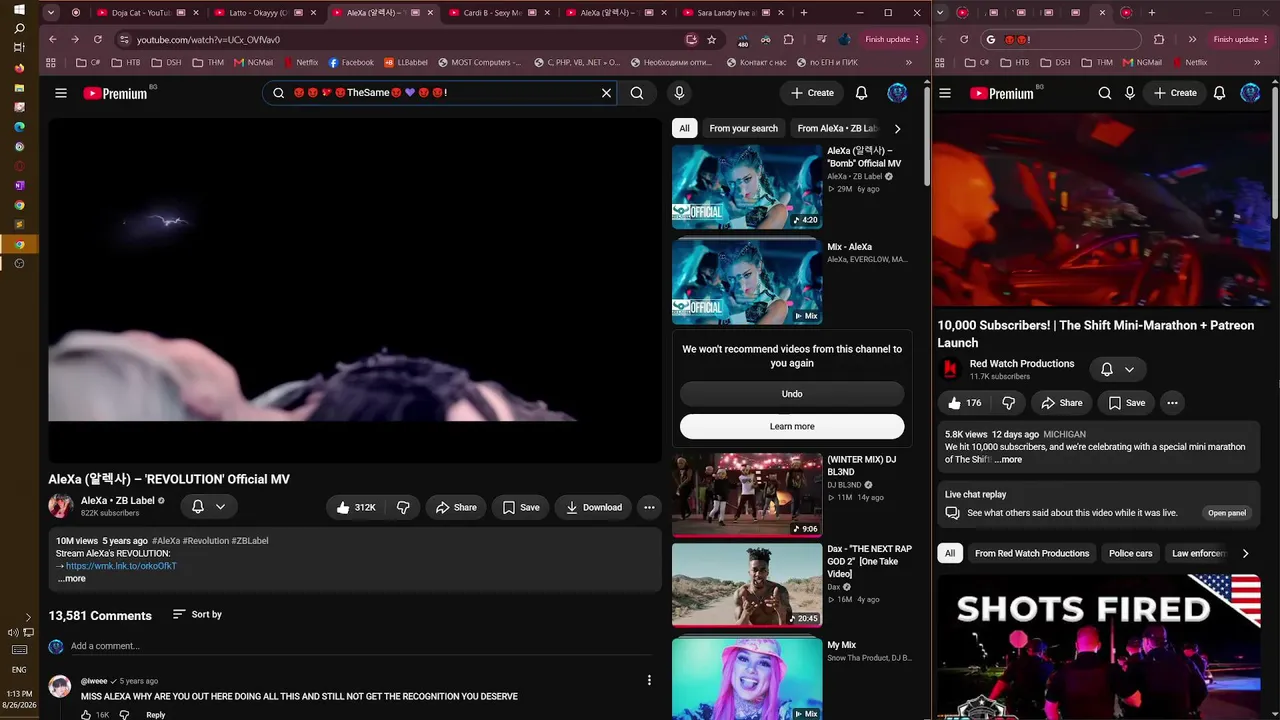Undo the don't recommend channel action
The width and height of the screenshot is (1280, 720).
(x=792, y=394)
